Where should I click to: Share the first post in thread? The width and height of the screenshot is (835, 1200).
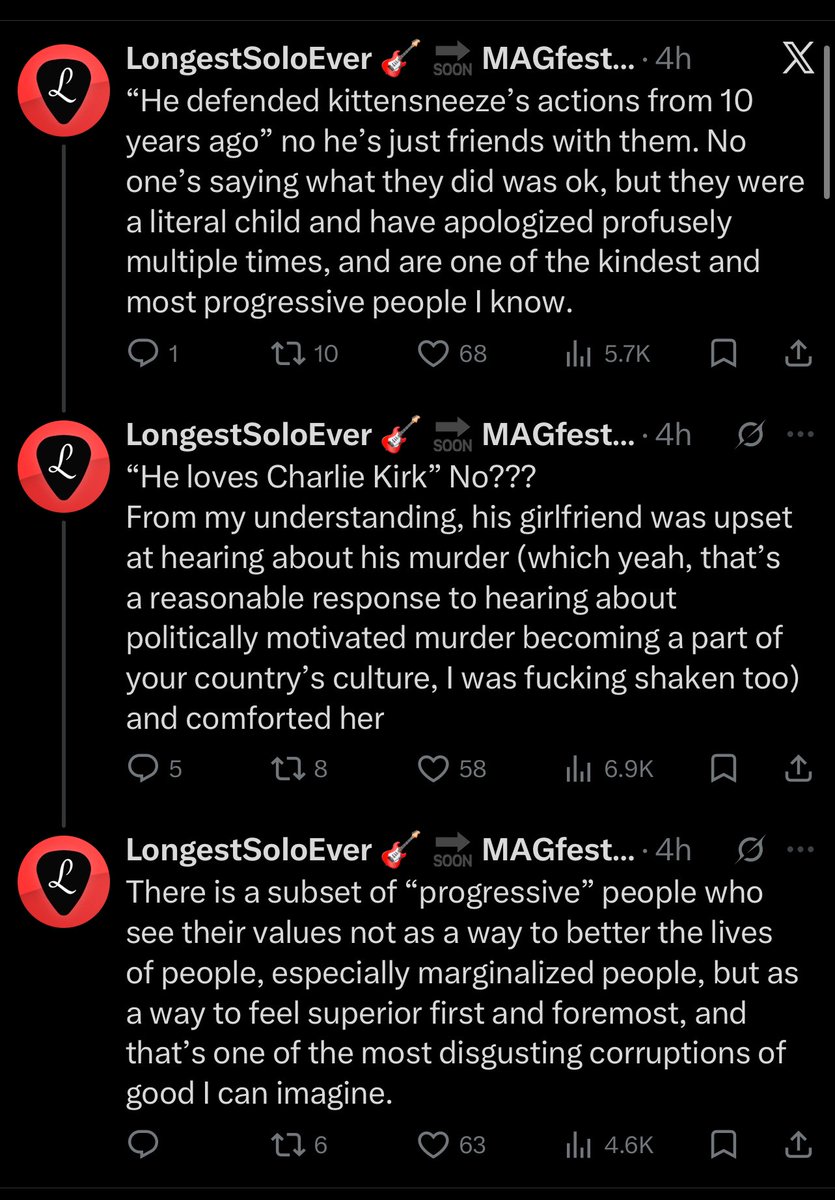click(797, 353)
